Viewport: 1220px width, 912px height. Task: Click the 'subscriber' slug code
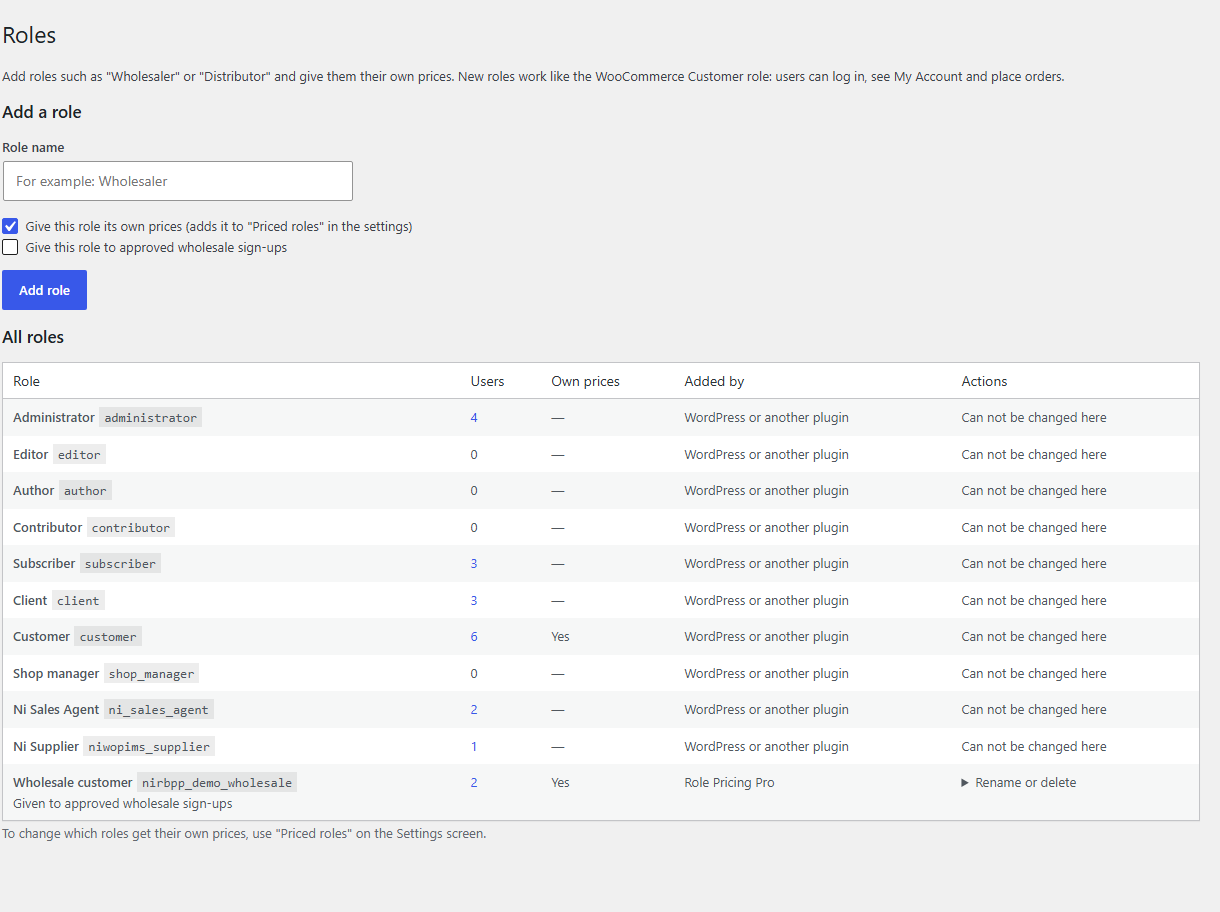pyautogui.click(x=120, y=564)
